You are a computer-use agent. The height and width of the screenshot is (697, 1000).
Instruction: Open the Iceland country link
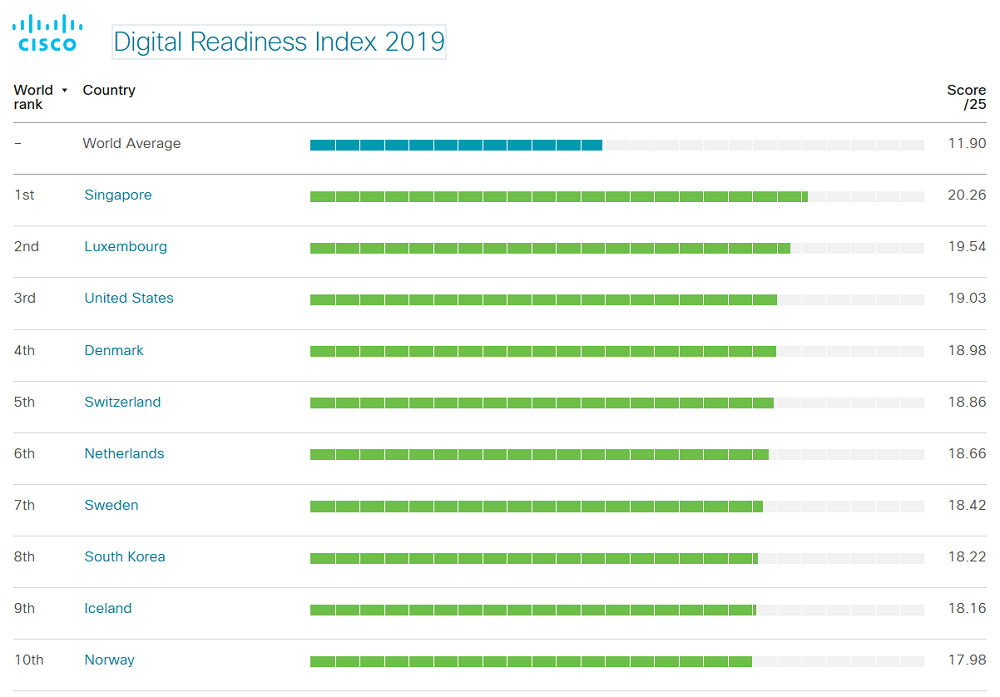(x=108, y=609)
